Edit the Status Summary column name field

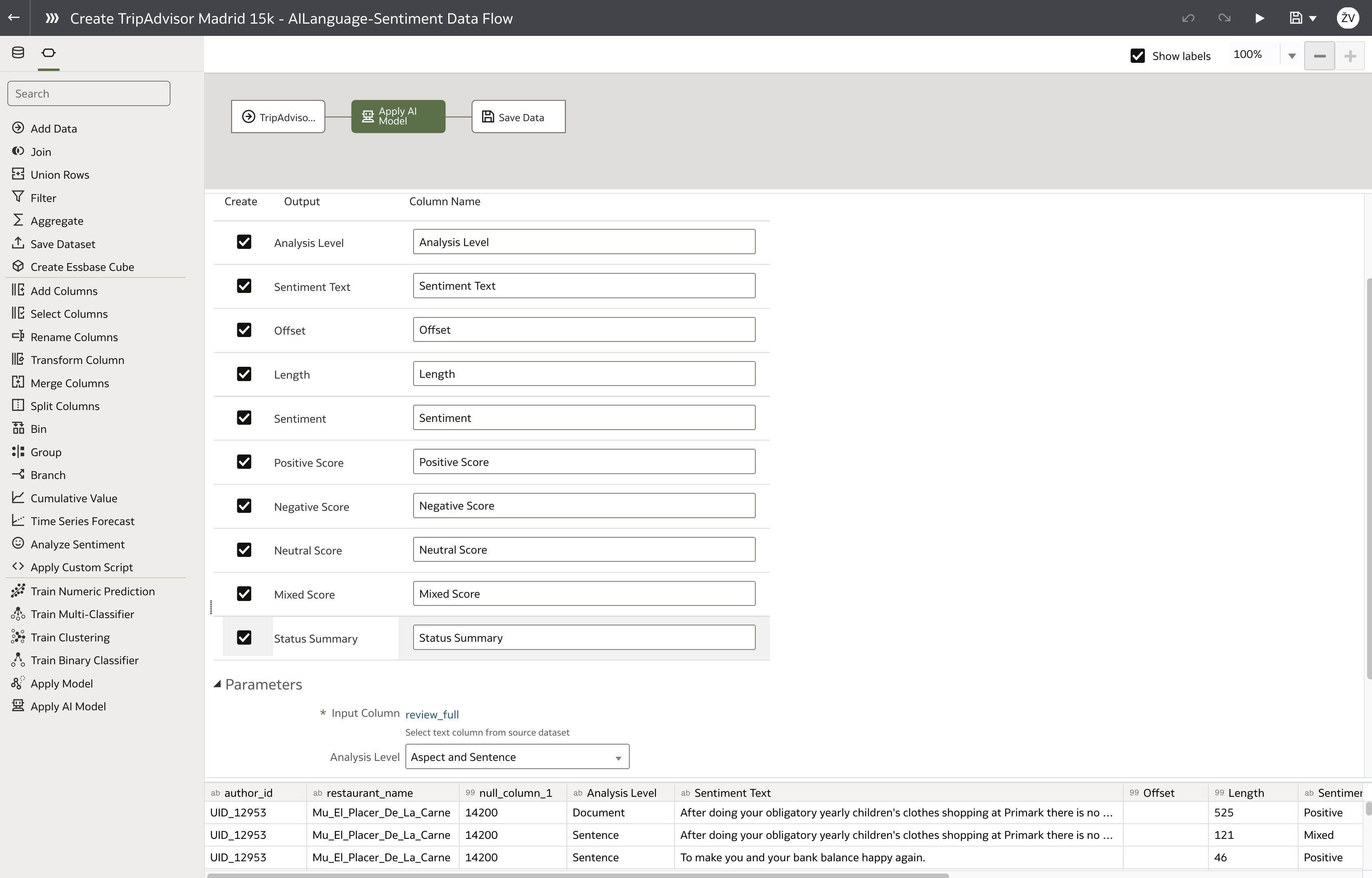584,637
